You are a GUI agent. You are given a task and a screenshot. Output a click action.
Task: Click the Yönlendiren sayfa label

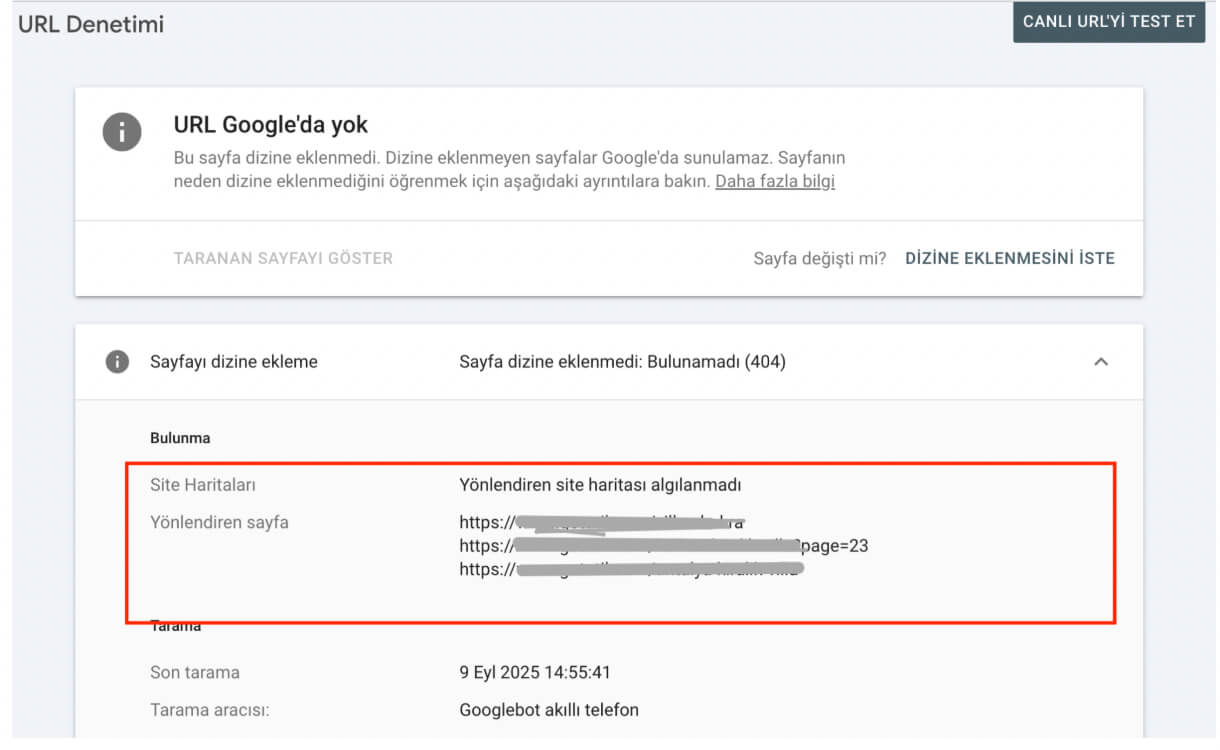(x=219, y=522)
